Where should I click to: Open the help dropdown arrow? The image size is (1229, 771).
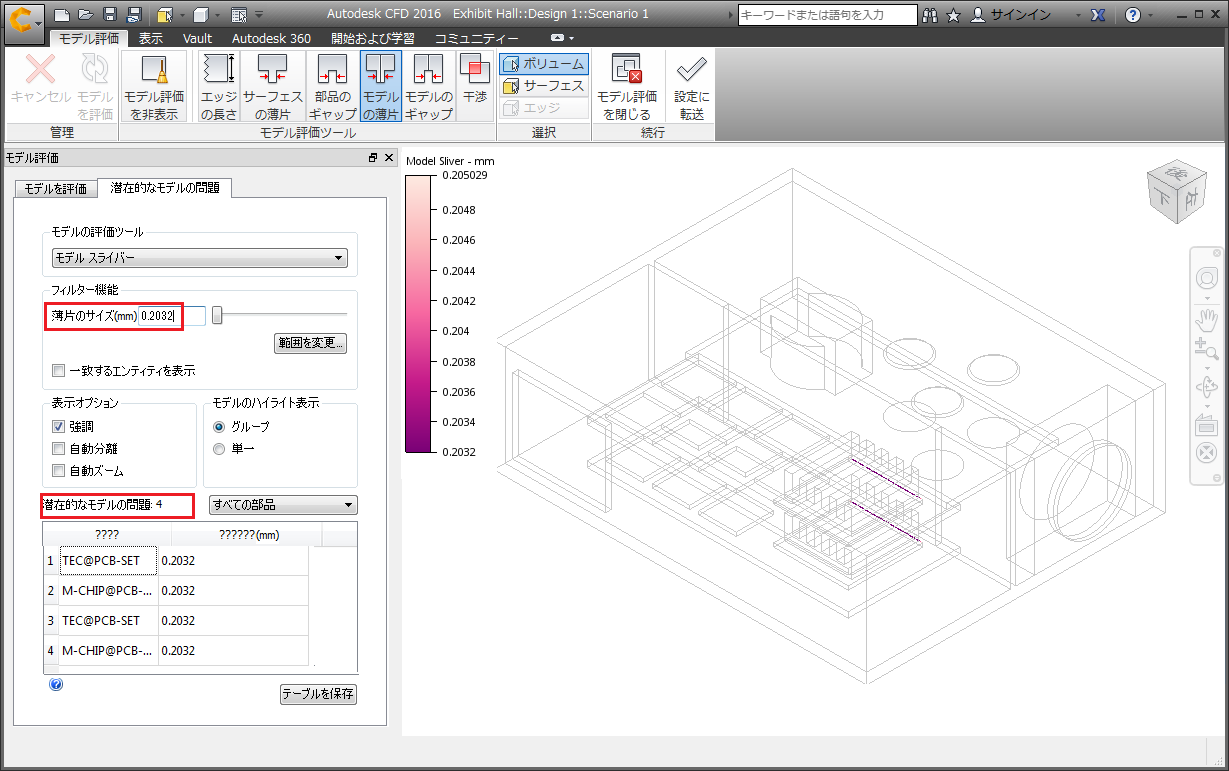coord(1153,15)
